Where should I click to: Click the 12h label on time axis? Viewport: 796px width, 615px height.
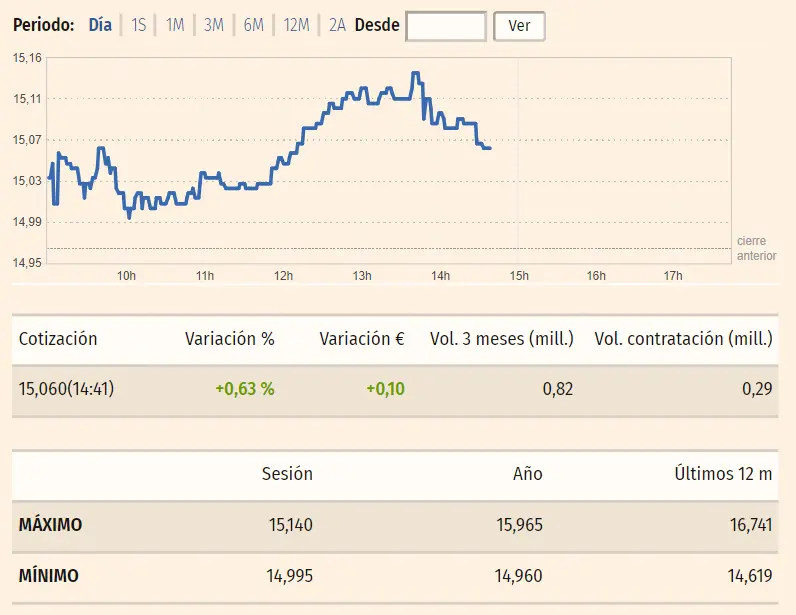click(283, 276)
